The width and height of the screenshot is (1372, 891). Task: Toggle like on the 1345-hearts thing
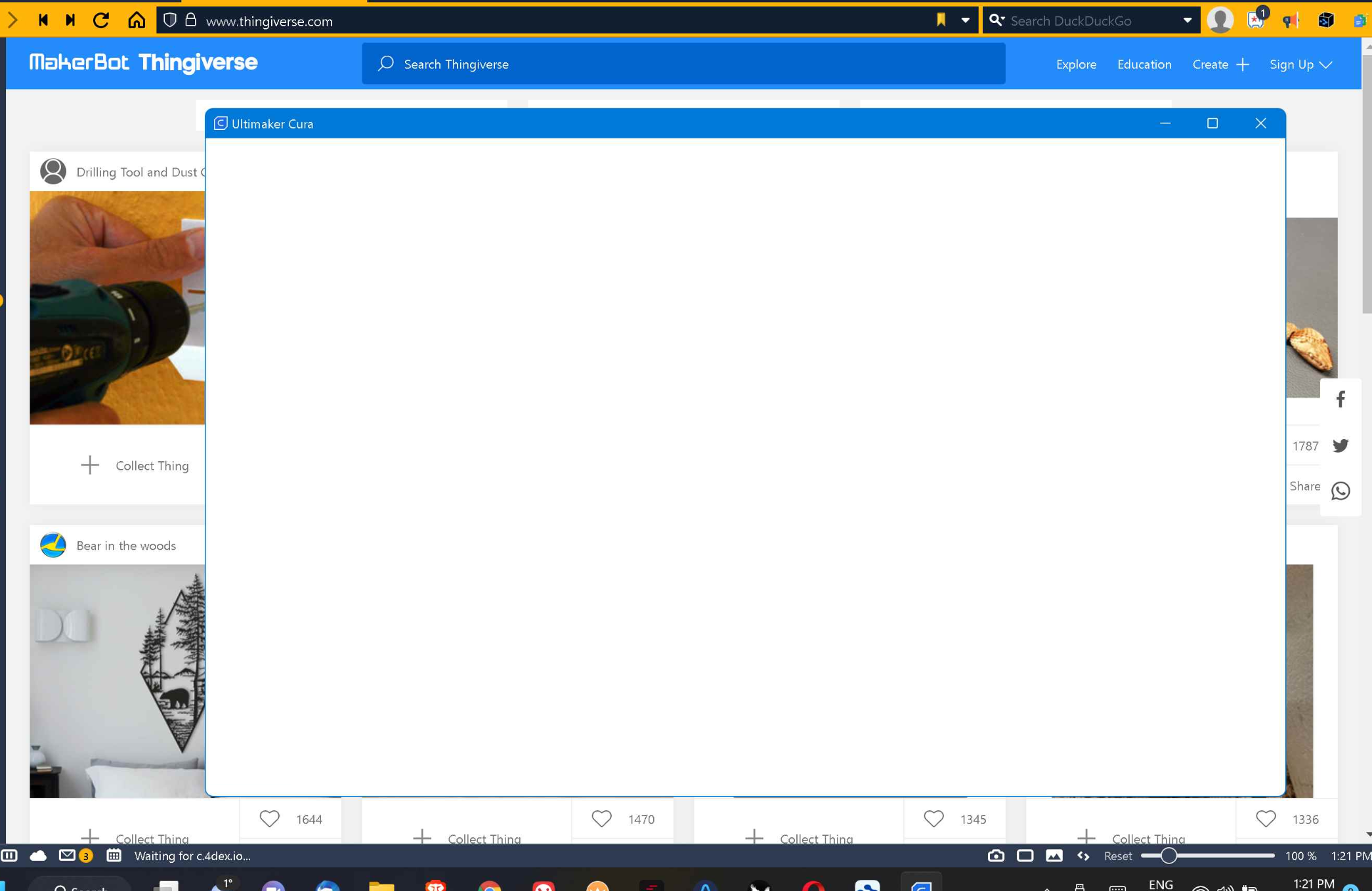(933, 818)
